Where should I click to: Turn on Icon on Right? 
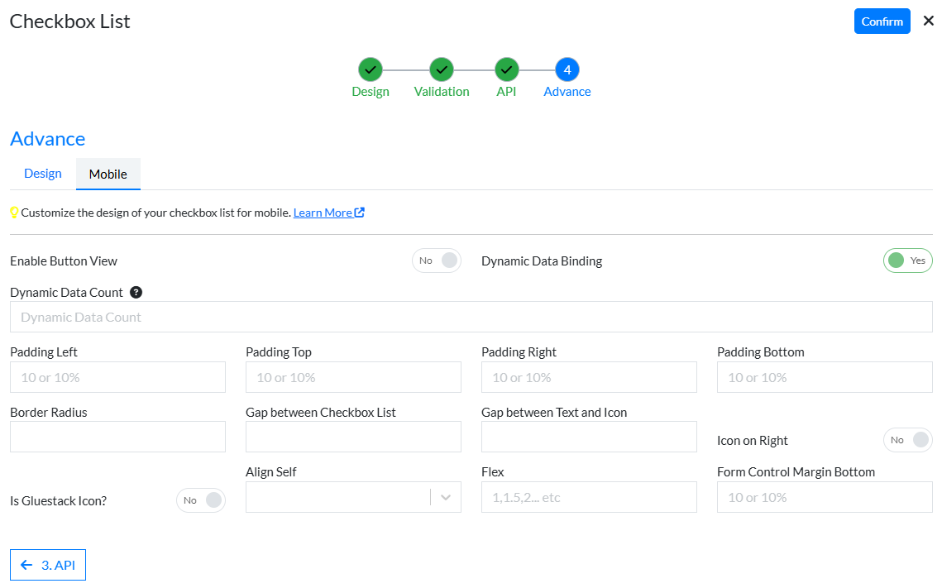[907, 440]
